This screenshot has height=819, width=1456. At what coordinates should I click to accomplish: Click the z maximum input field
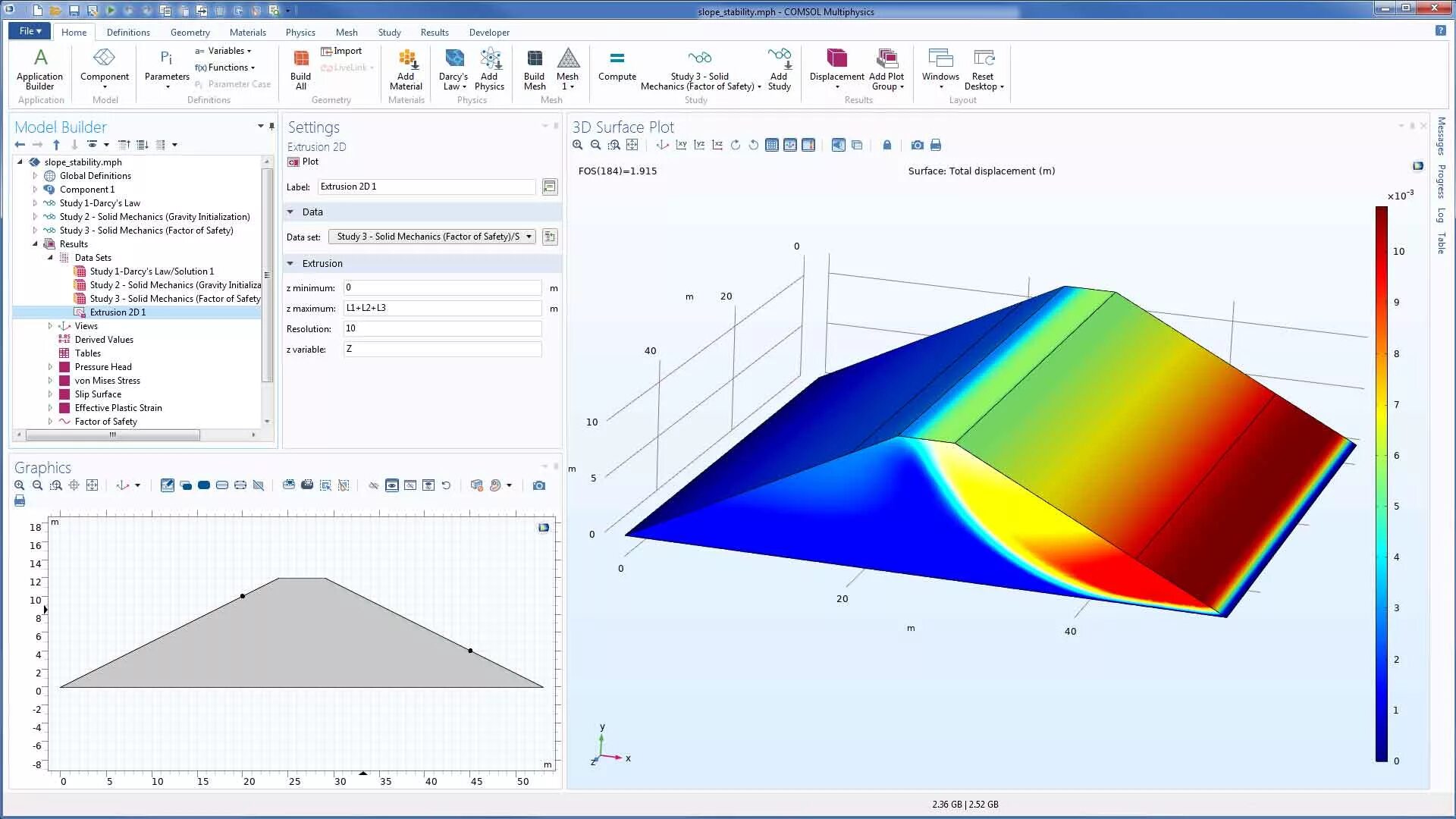click(442, 308)
